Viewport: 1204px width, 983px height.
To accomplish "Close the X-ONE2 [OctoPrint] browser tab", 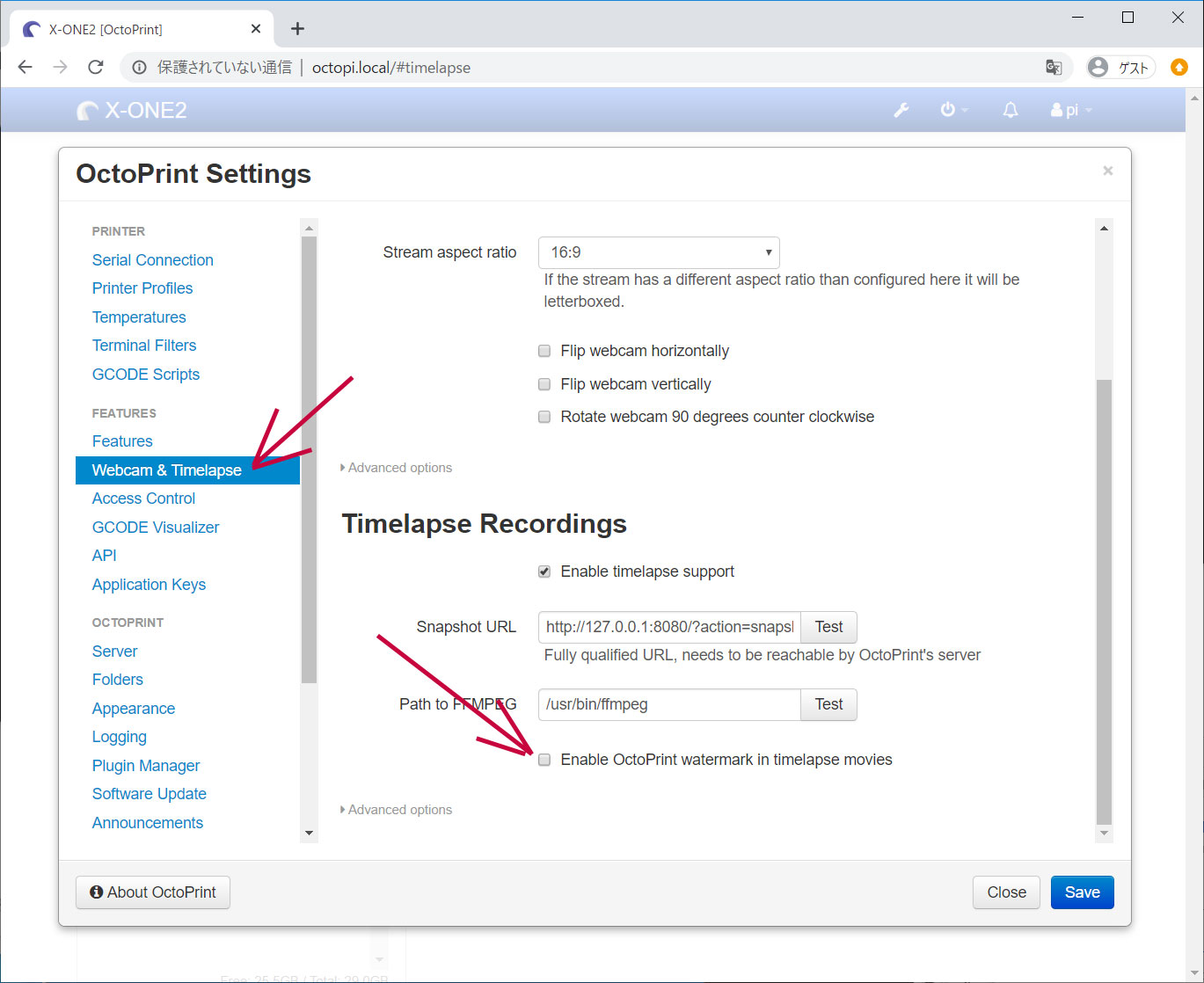I will [x=256, y=29].
